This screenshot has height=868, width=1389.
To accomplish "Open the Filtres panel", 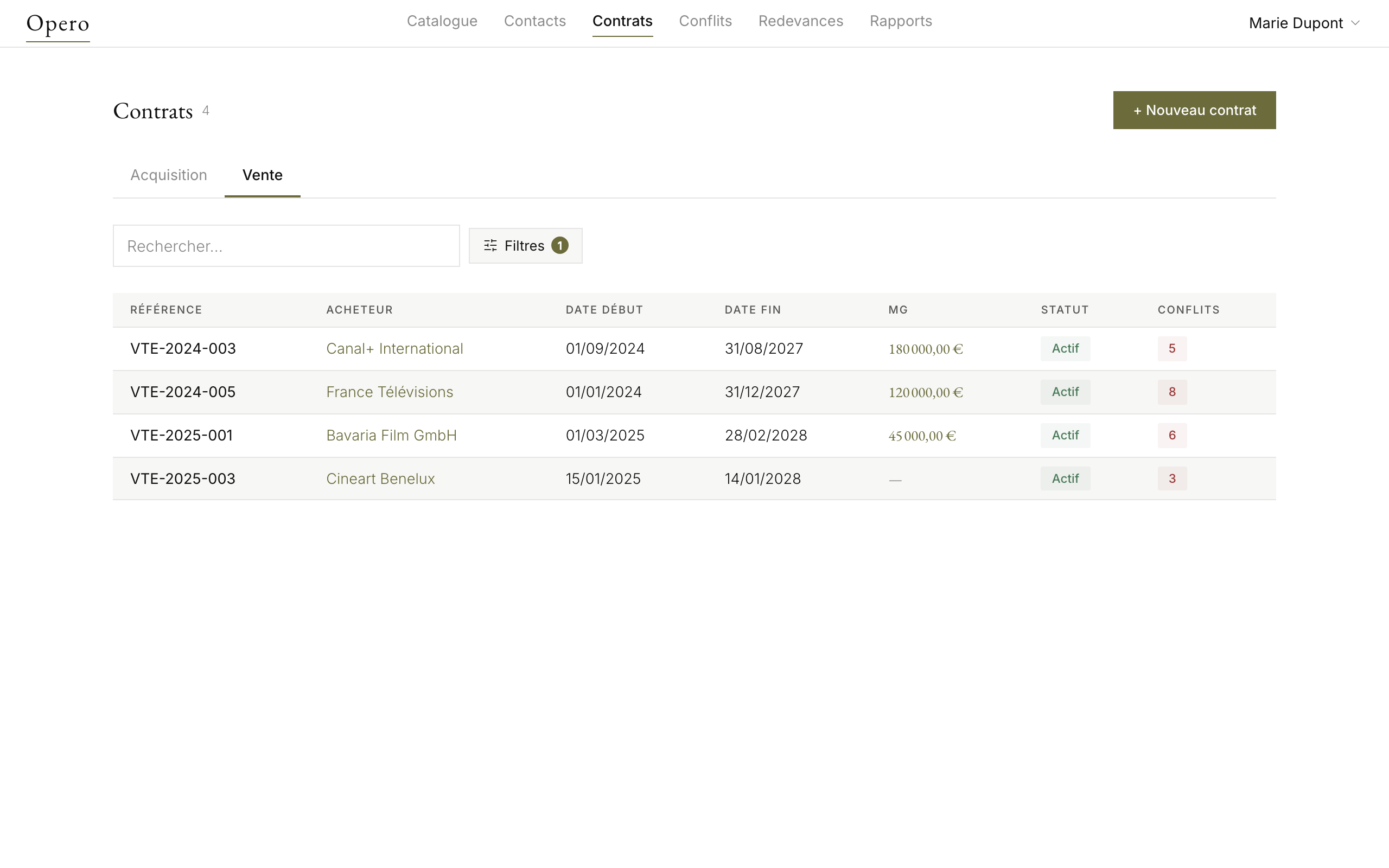I will pyautogui.click(x=525, y=246).
